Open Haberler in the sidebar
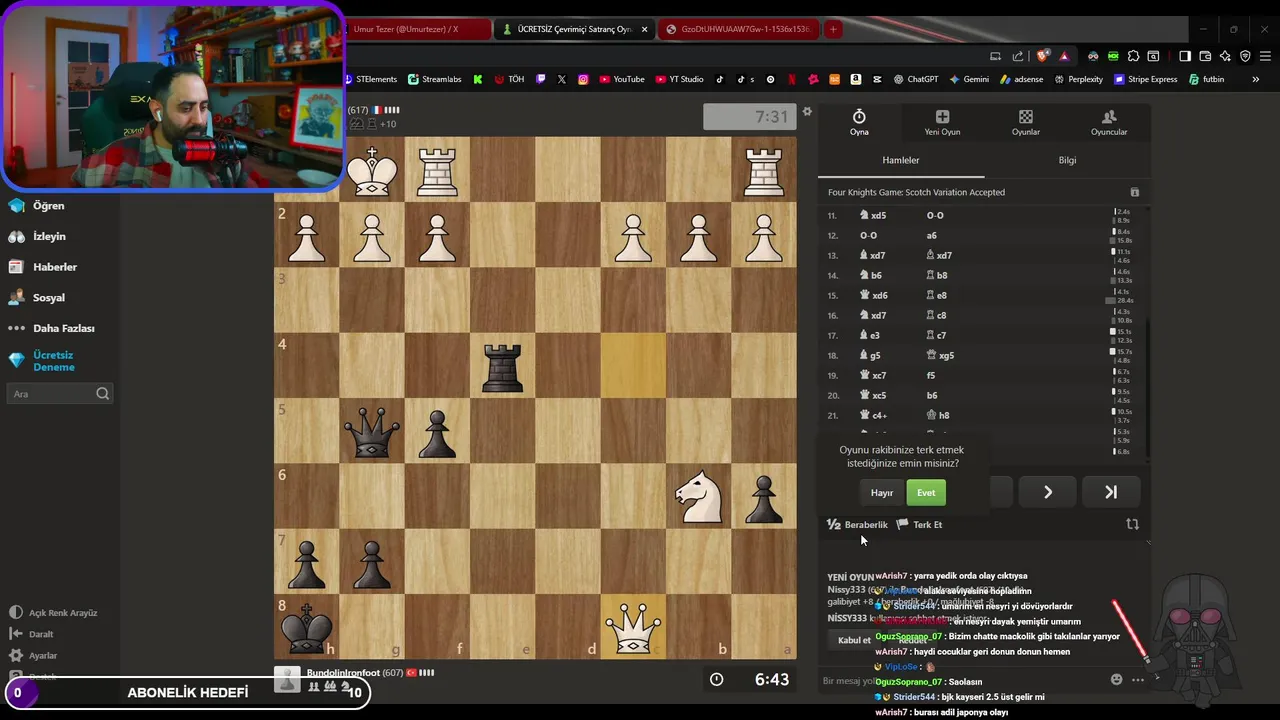Viewport: 1280px width, 720px height. tap(43, 267)
